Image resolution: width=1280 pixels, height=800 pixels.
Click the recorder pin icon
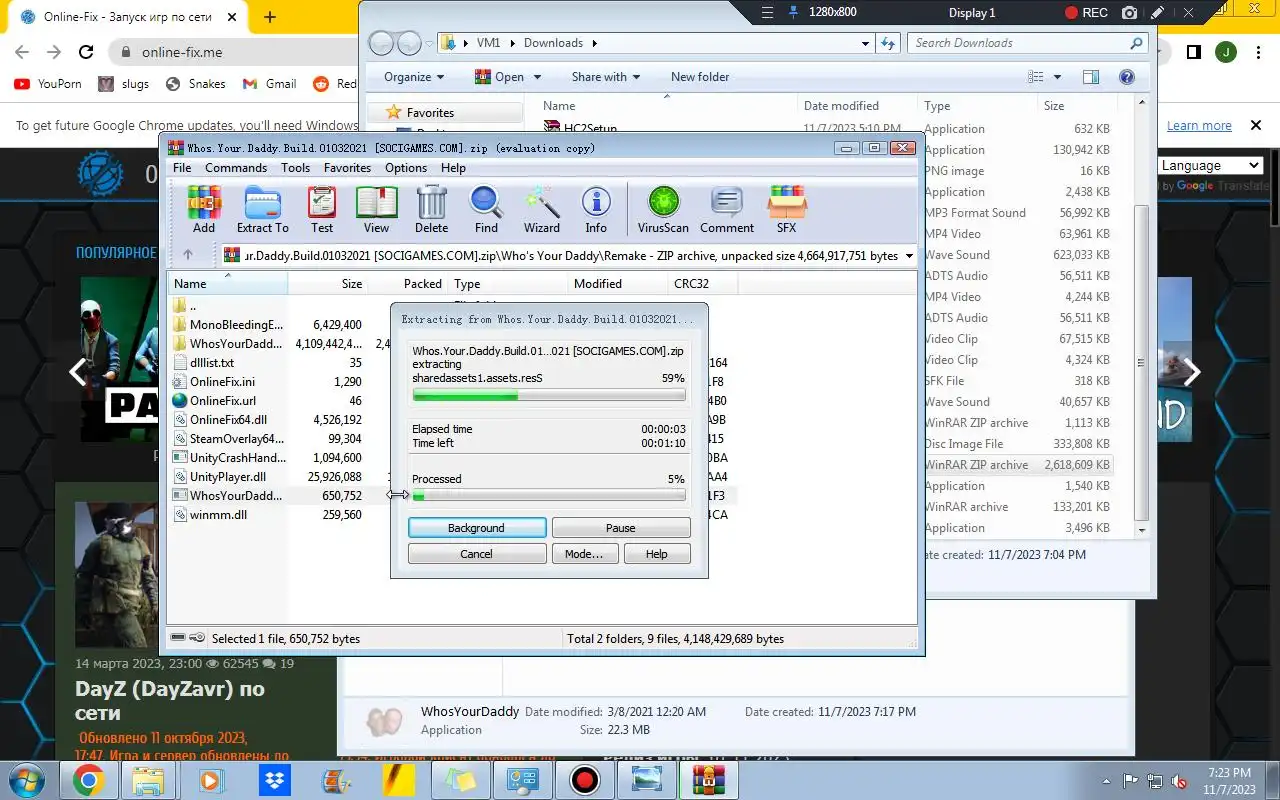click(x=794, y=13)
